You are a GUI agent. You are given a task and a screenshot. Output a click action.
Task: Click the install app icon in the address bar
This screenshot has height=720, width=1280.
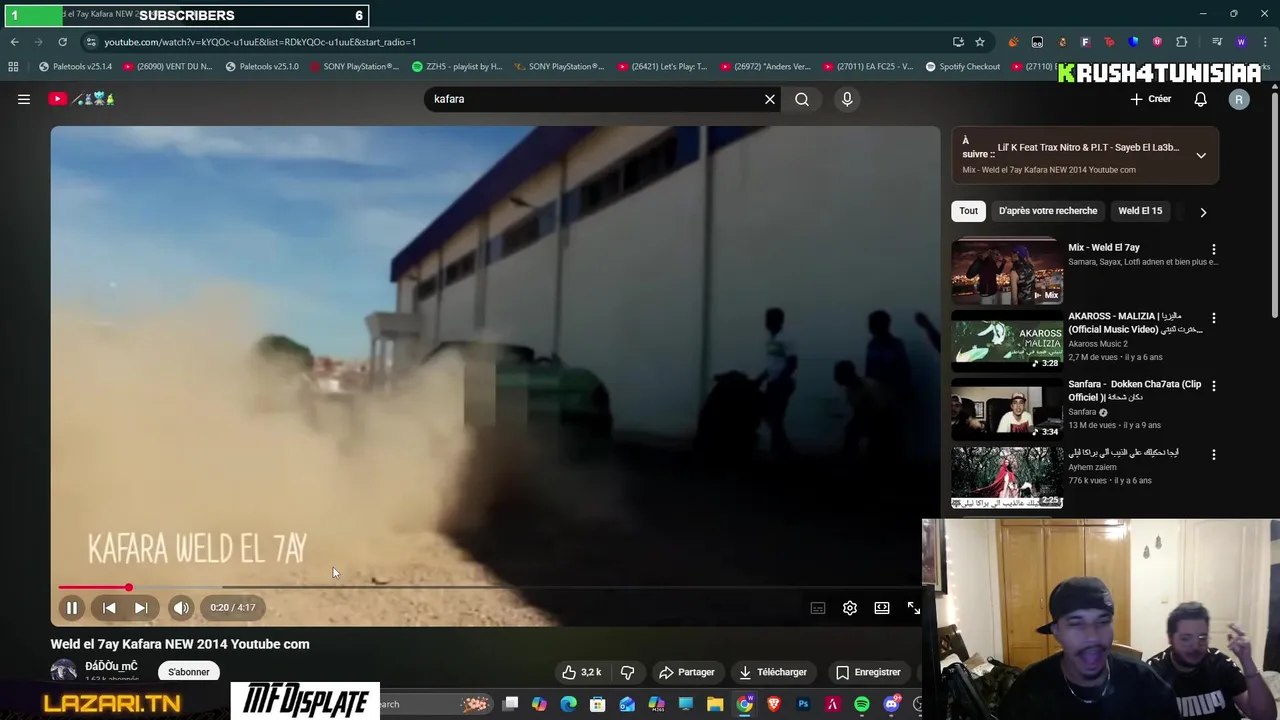coord(958,42)
